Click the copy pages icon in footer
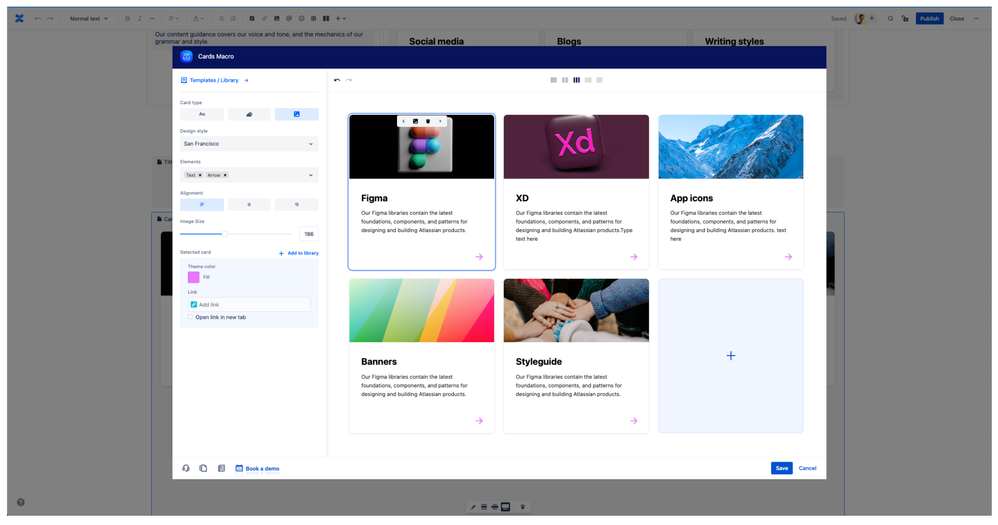 click(203, 468)
